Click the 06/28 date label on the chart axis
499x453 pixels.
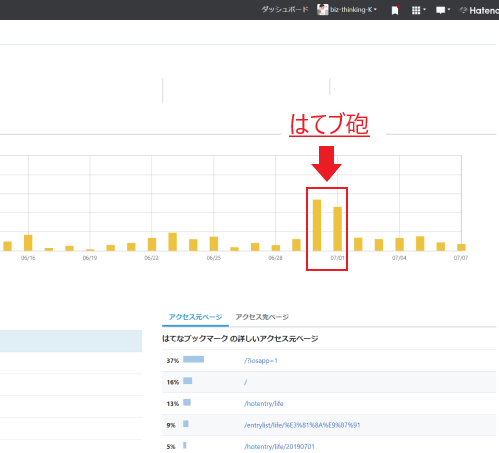275,258
